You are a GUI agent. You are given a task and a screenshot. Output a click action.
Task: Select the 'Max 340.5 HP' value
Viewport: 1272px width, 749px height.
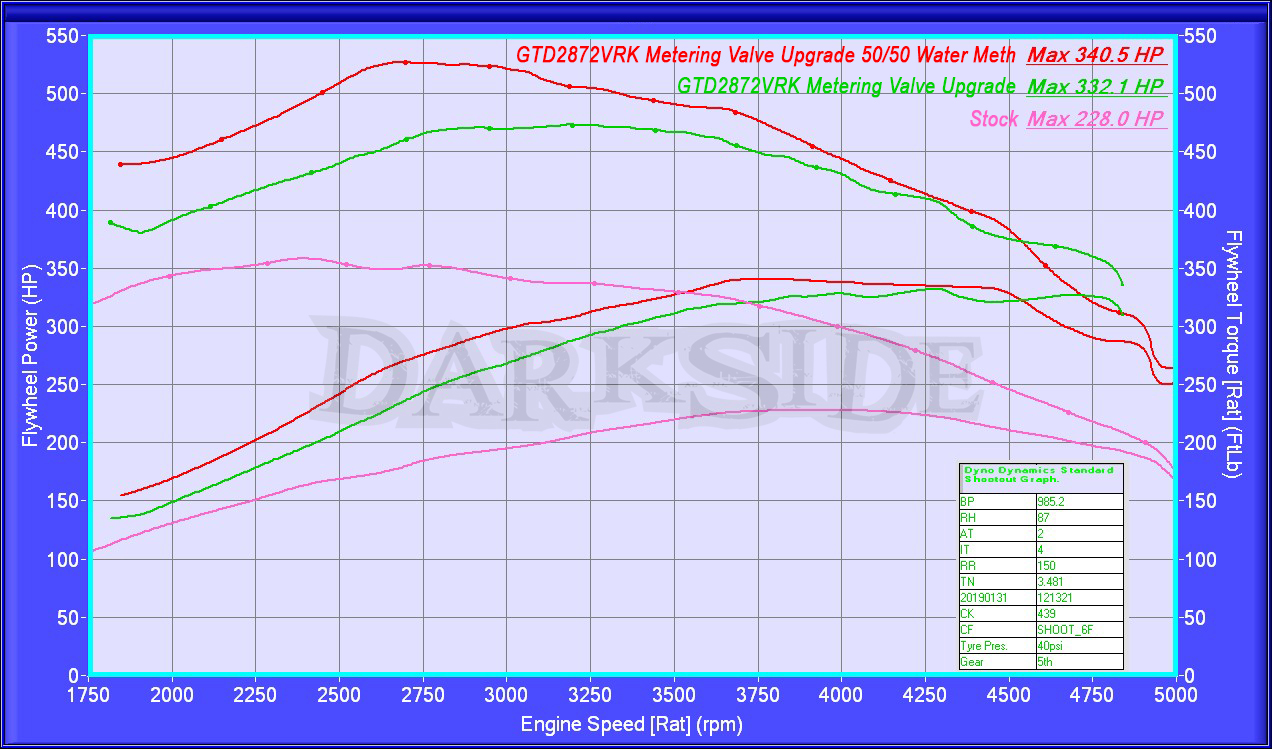[1097, 55]
